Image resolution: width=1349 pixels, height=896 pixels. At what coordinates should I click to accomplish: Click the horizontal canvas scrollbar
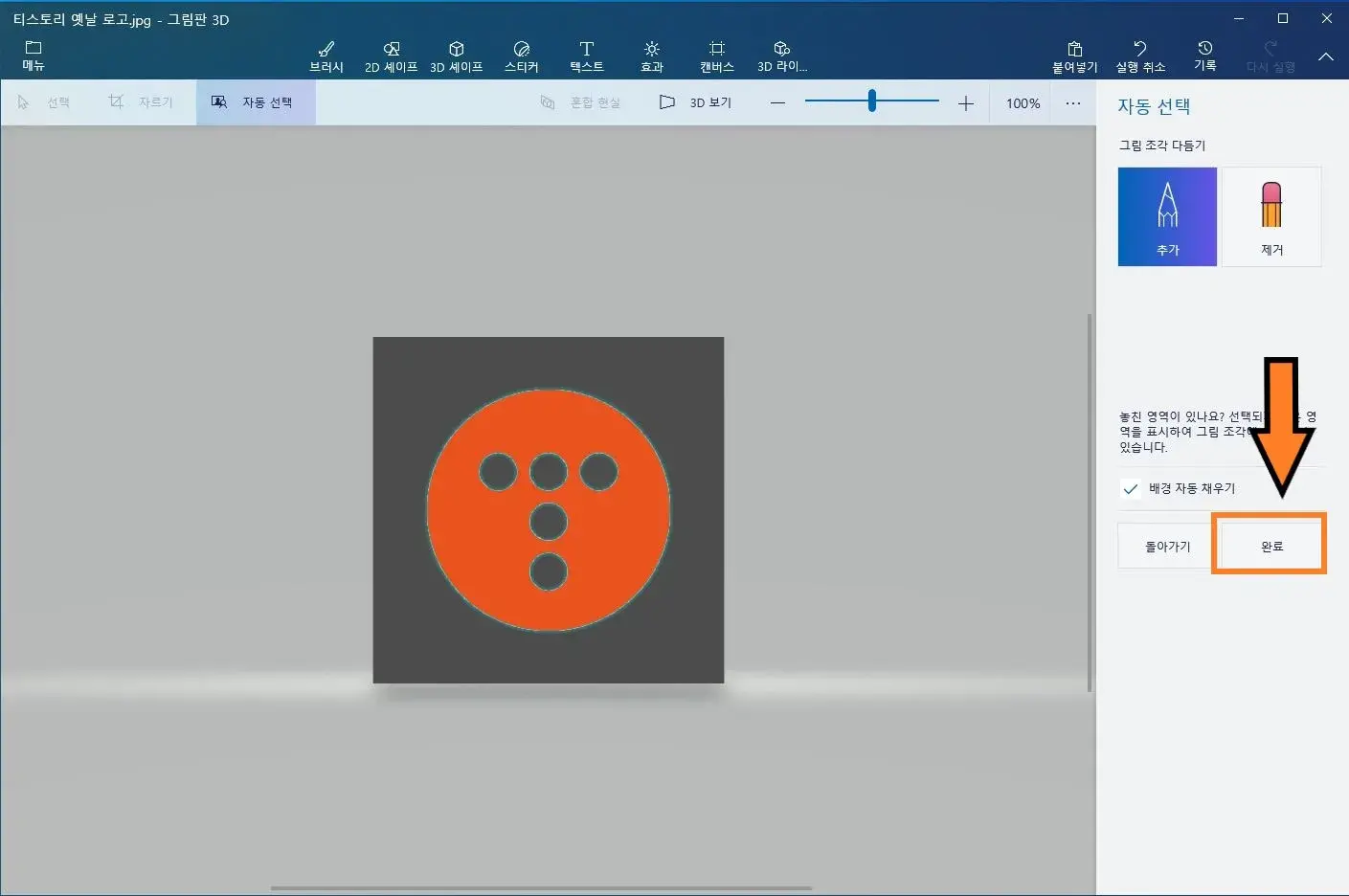(541, 888)
